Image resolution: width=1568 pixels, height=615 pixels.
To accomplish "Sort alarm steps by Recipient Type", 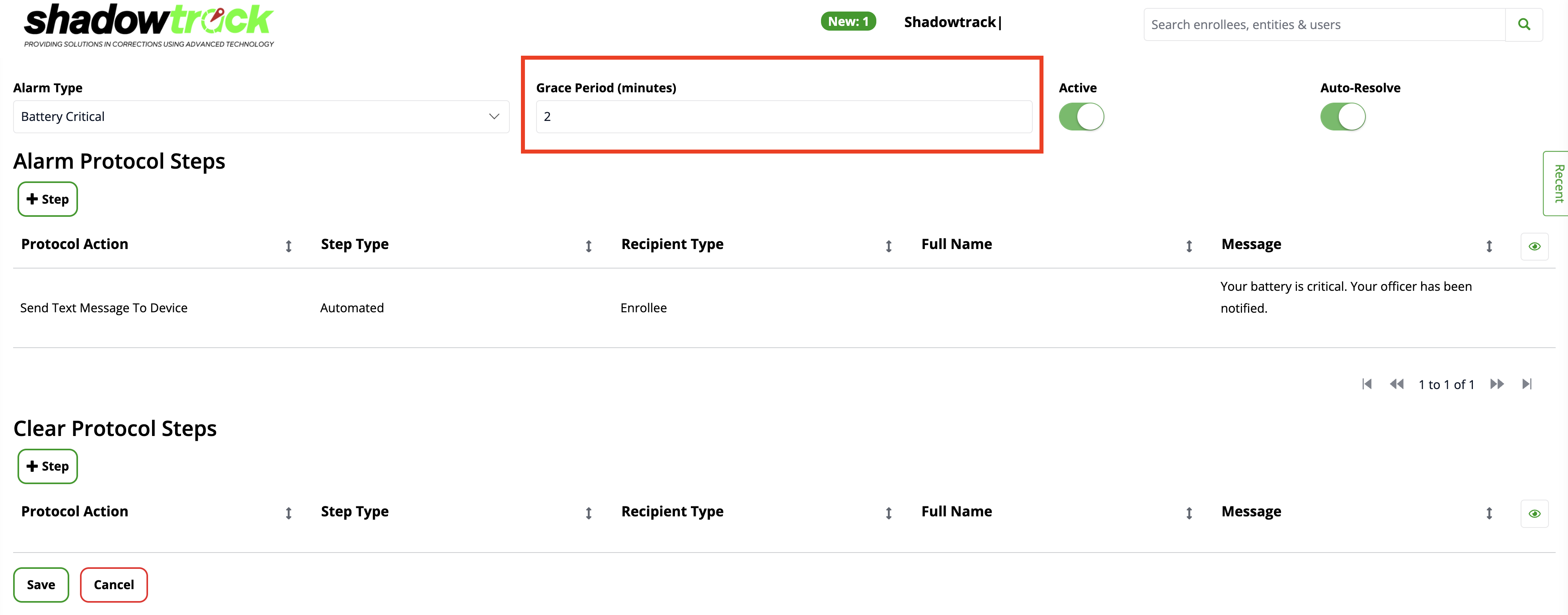I will click(888, 246).
